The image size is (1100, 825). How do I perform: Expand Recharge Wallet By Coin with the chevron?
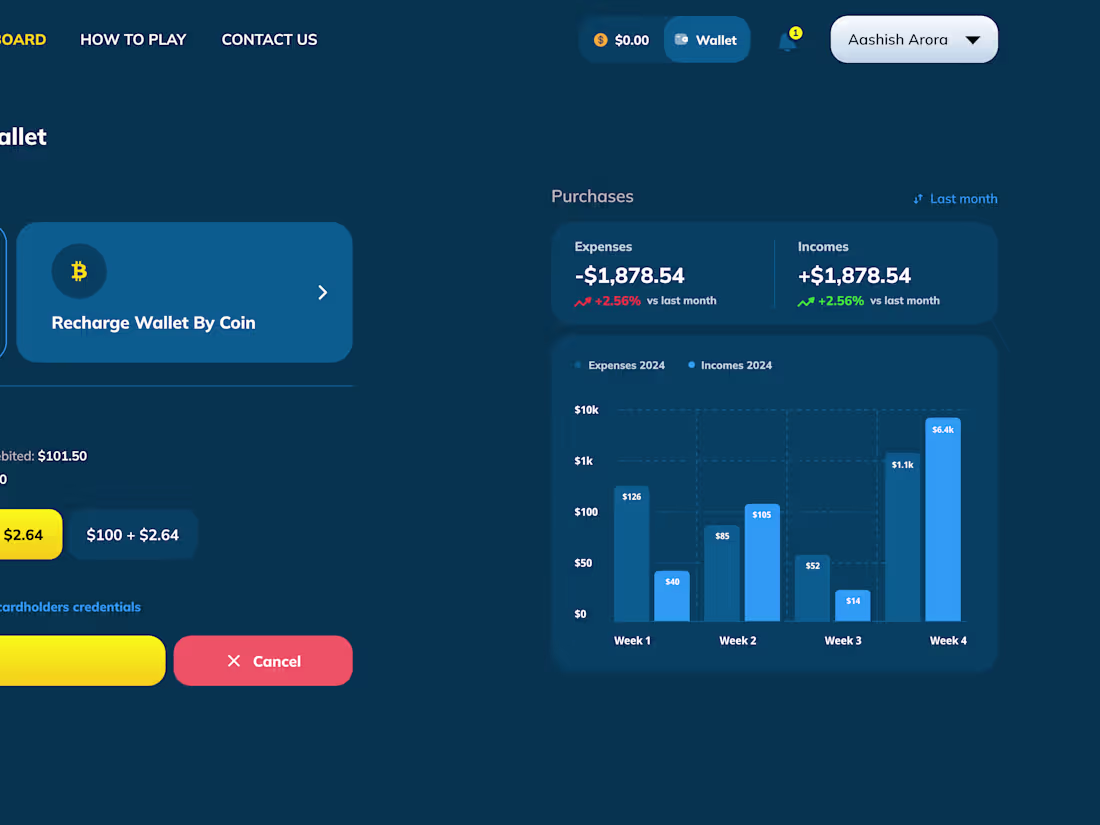[x=322, y=292]
